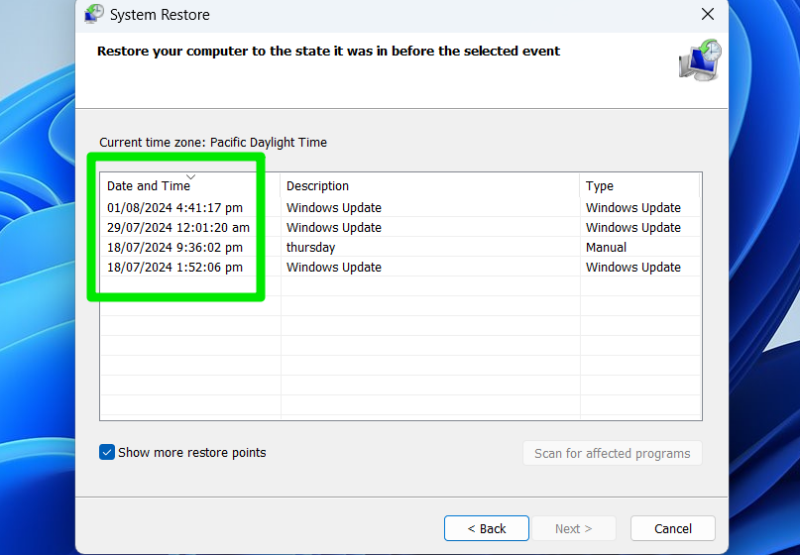Image resolution: width=800 pixels, height=555 pixels.
Task: Sort by the Description column header
Action: pyautogui.click(x=430, y=186)
